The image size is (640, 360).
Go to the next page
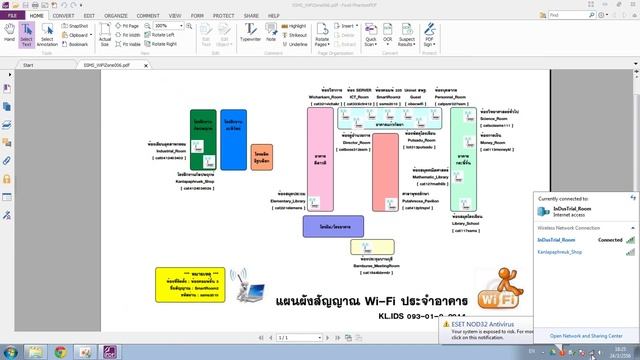(x=328, y=338)
